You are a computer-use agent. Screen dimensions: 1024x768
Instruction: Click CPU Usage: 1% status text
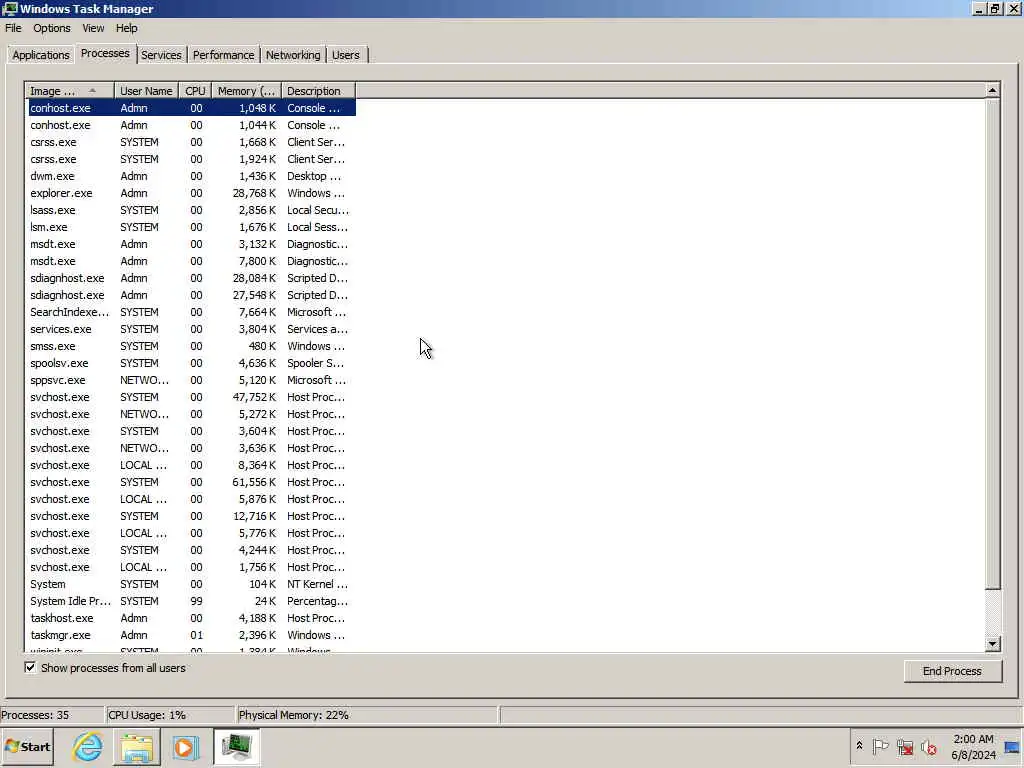pyautogui.click(x=147, y=714)
